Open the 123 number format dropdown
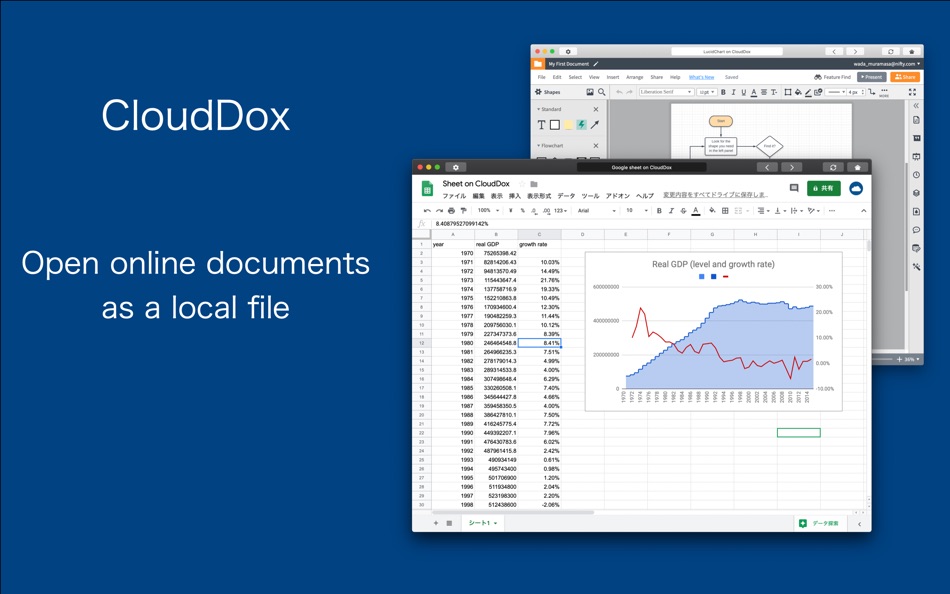The image size is (950, 594). [x=560, y=211]
